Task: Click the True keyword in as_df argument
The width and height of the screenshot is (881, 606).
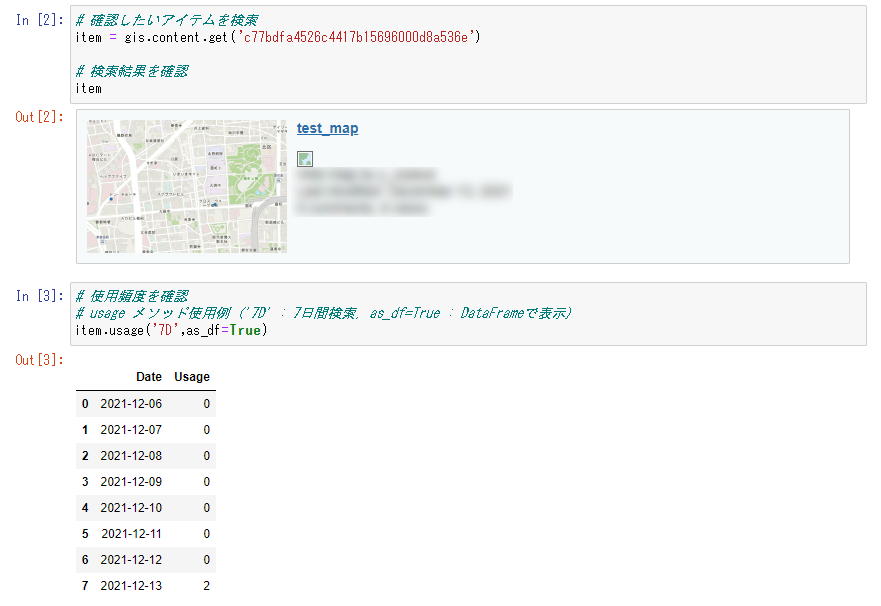Action: (x=245, y=330)
